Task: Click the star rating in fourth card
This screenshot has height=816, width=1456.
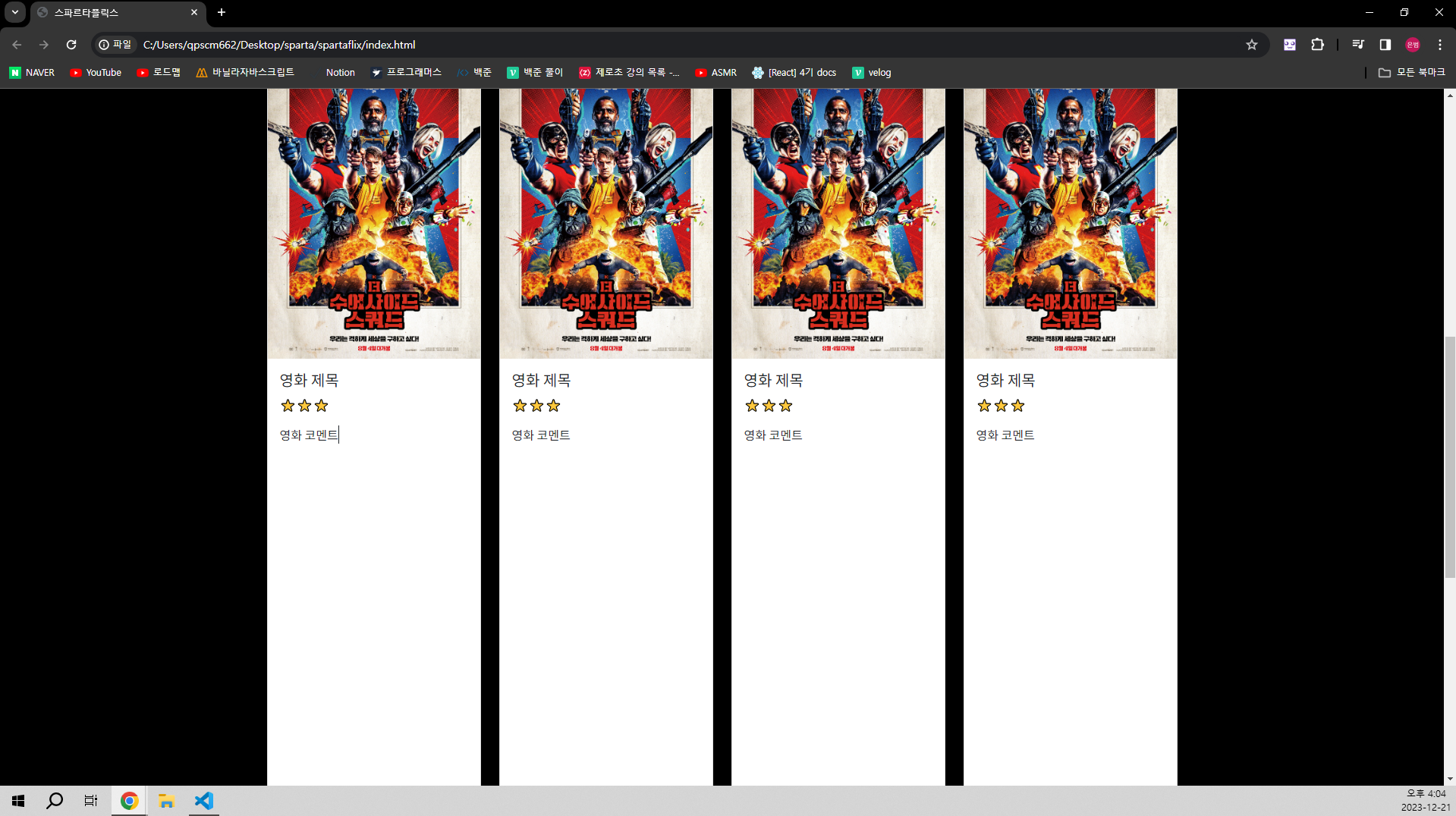Action: [x=1001, y=406]
